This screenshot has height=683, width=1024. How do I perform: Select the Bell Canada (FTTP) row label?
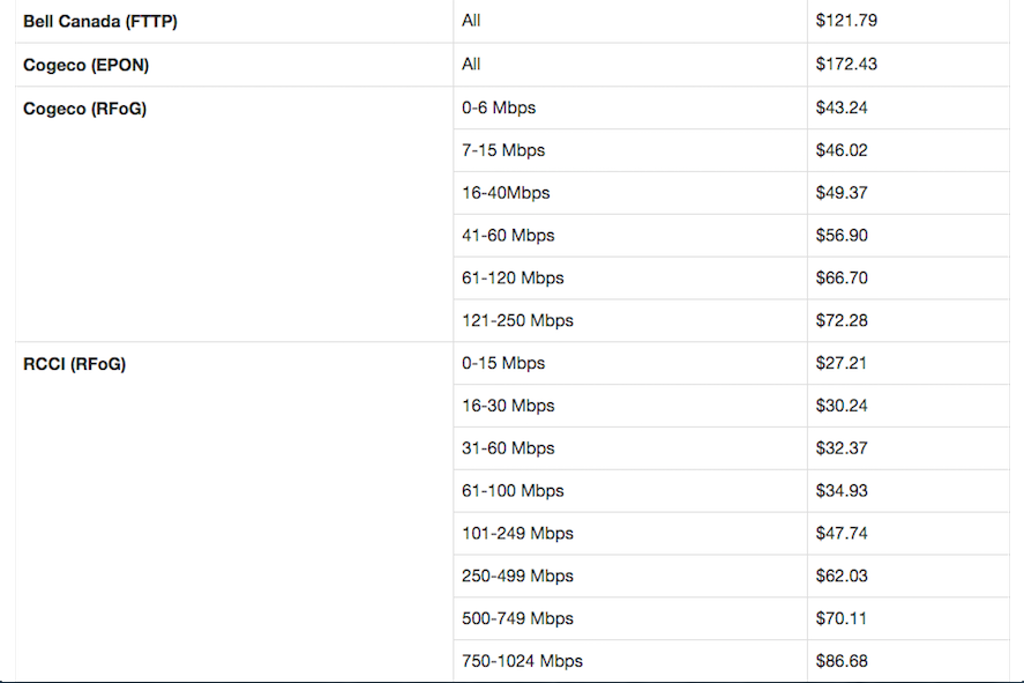point(101,22)
